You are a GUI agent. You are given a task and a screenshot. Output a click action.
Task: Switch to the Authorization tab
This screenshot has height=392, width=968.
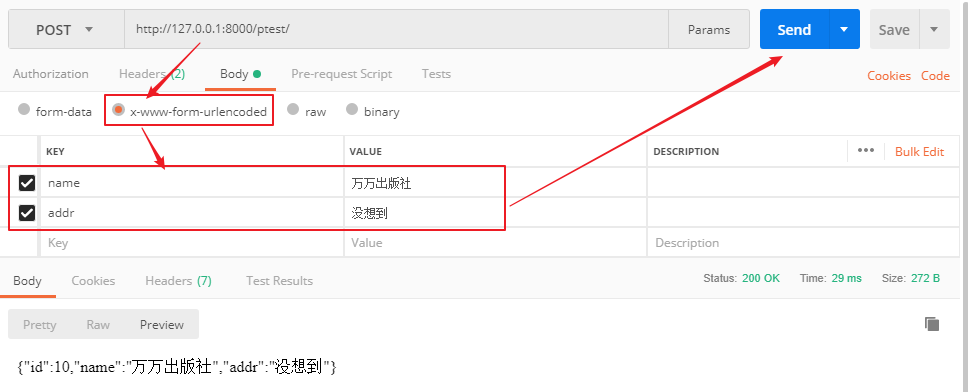coord(51,74)
